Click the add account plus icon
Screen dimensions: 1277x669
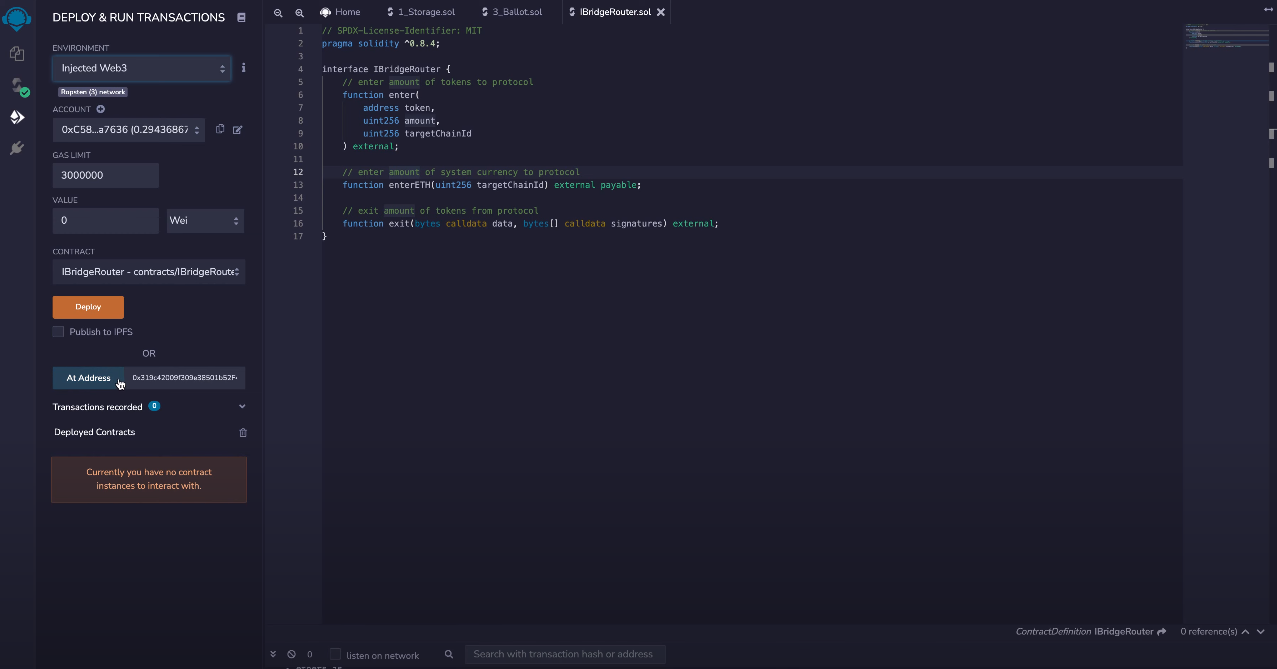[101, 109]
